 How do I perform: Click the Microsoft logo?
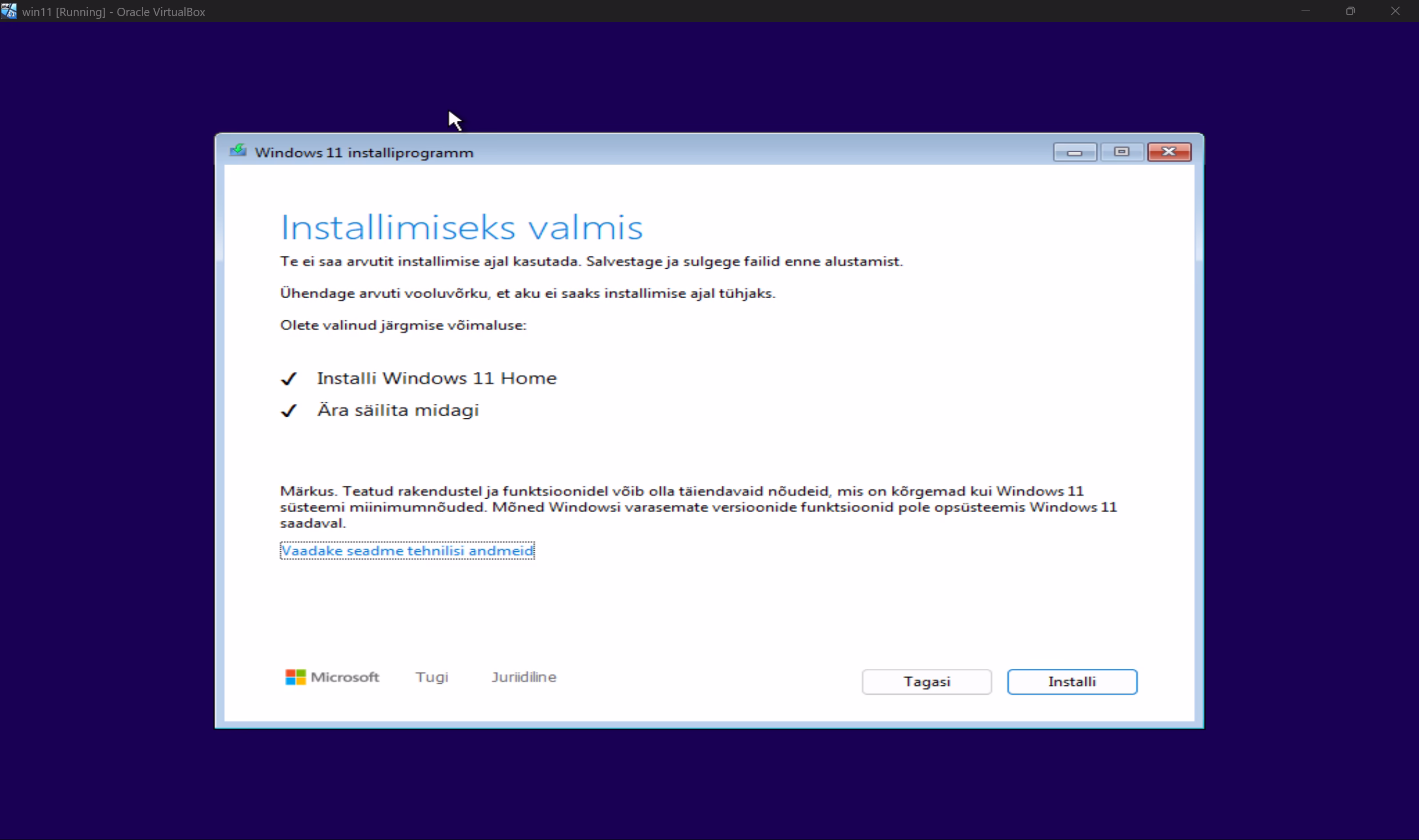pyautogui.click(x=333, y=677)
